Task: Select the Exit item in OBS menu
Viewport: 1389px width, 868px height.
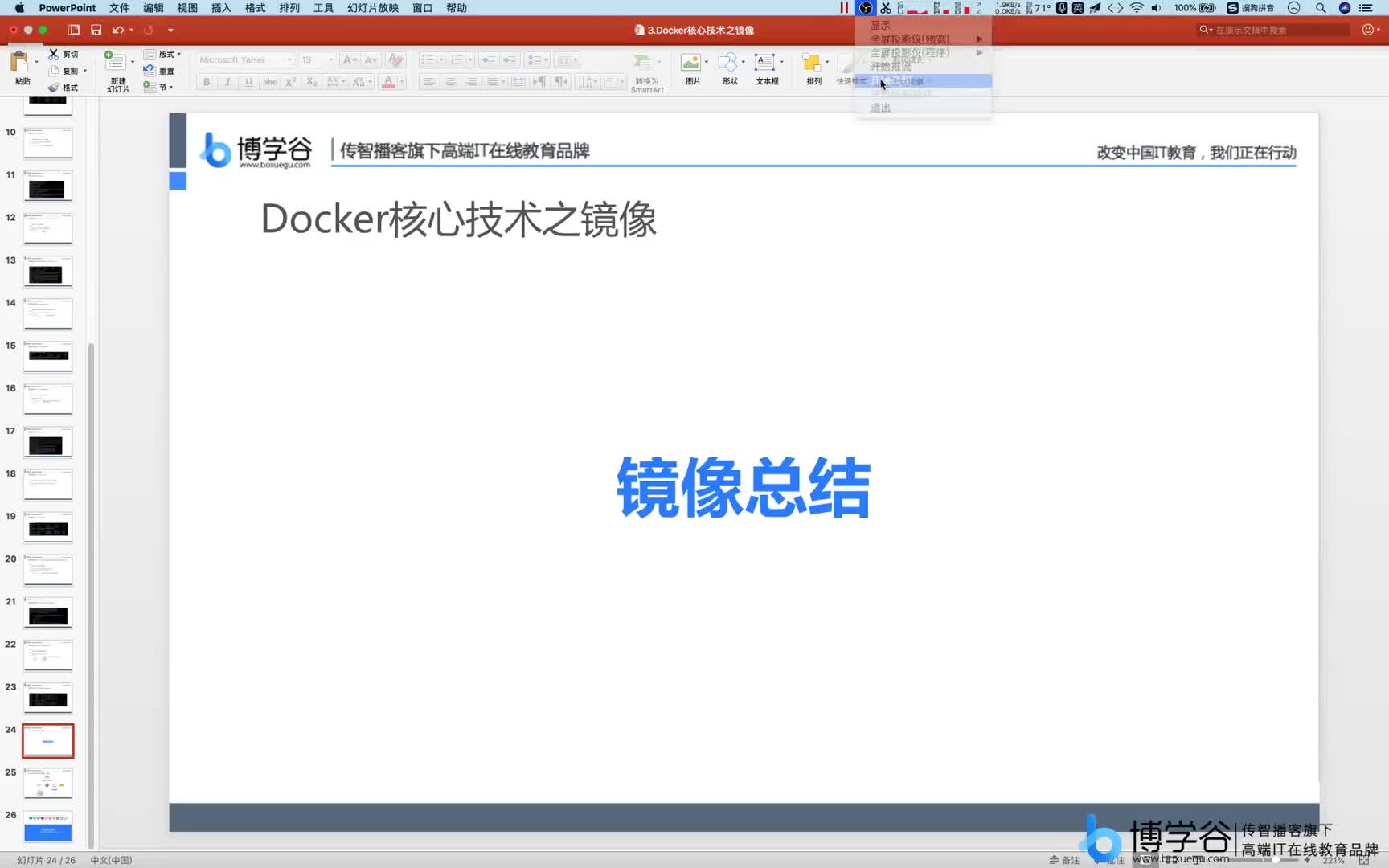Action: tap(924, 108)
